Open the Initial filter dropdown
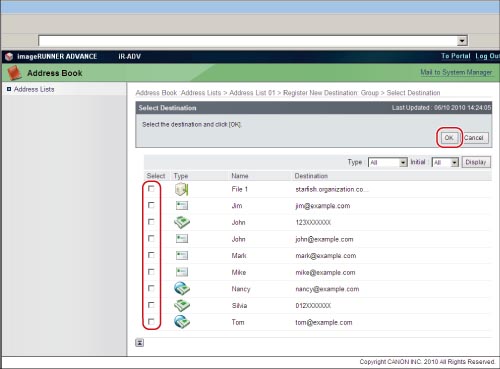This screenshot has height=369, width=500. click(x=445, y=162)
